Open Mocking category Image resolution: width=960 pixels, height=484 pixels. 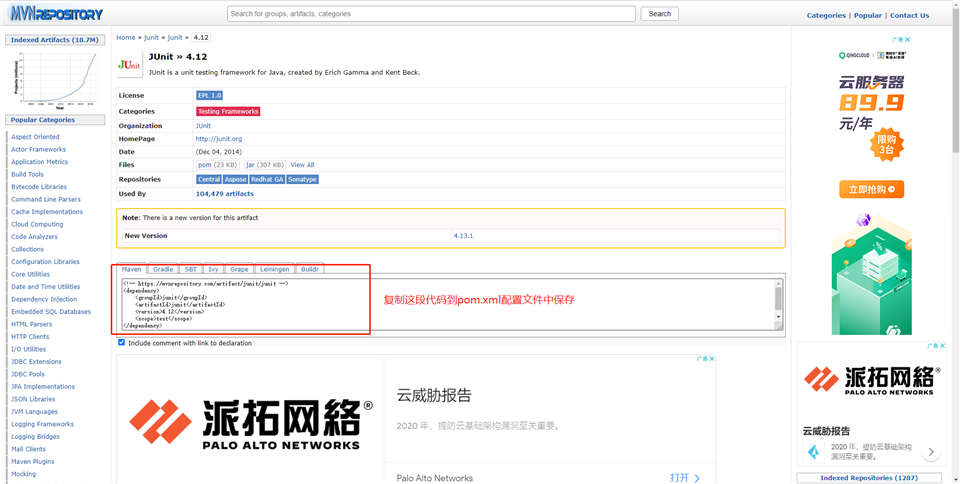(23, 474)
